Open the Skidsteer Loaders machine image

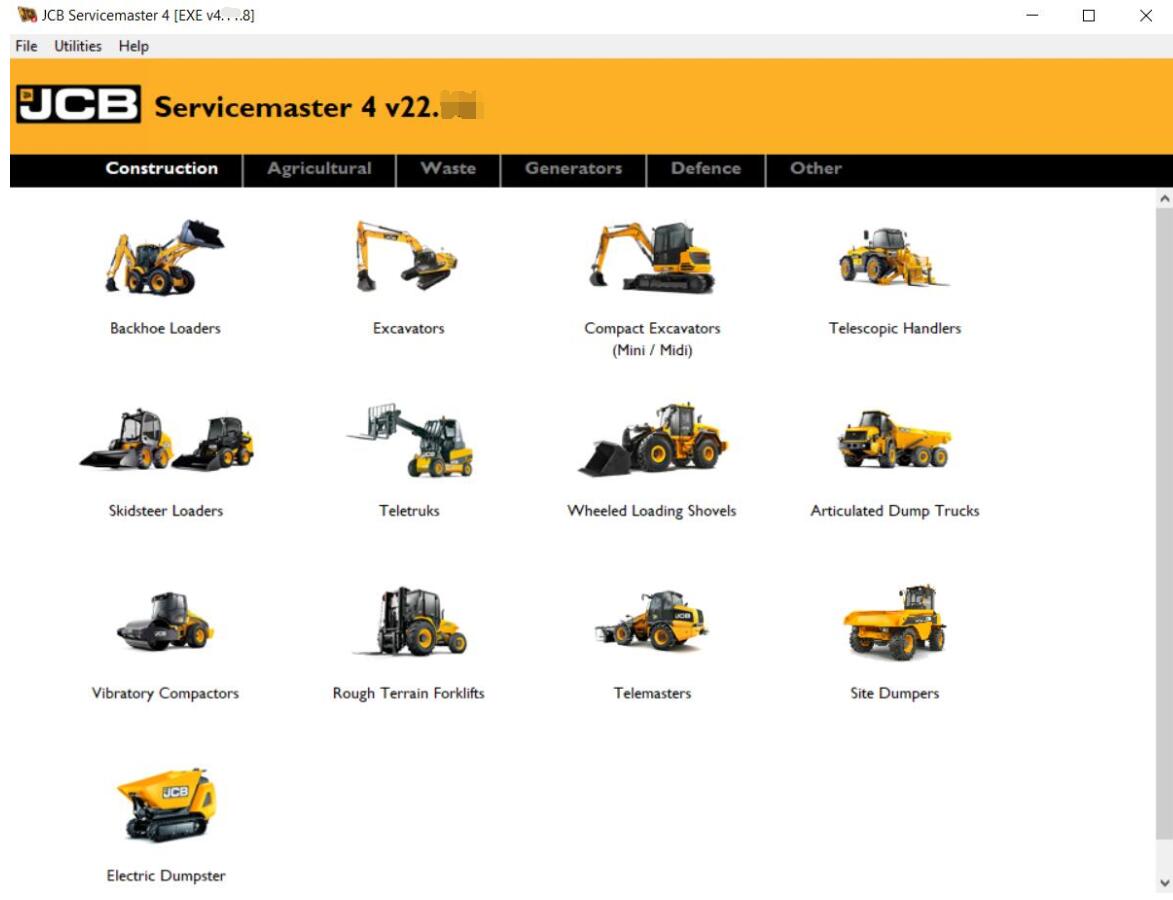(x=167, y=439)
